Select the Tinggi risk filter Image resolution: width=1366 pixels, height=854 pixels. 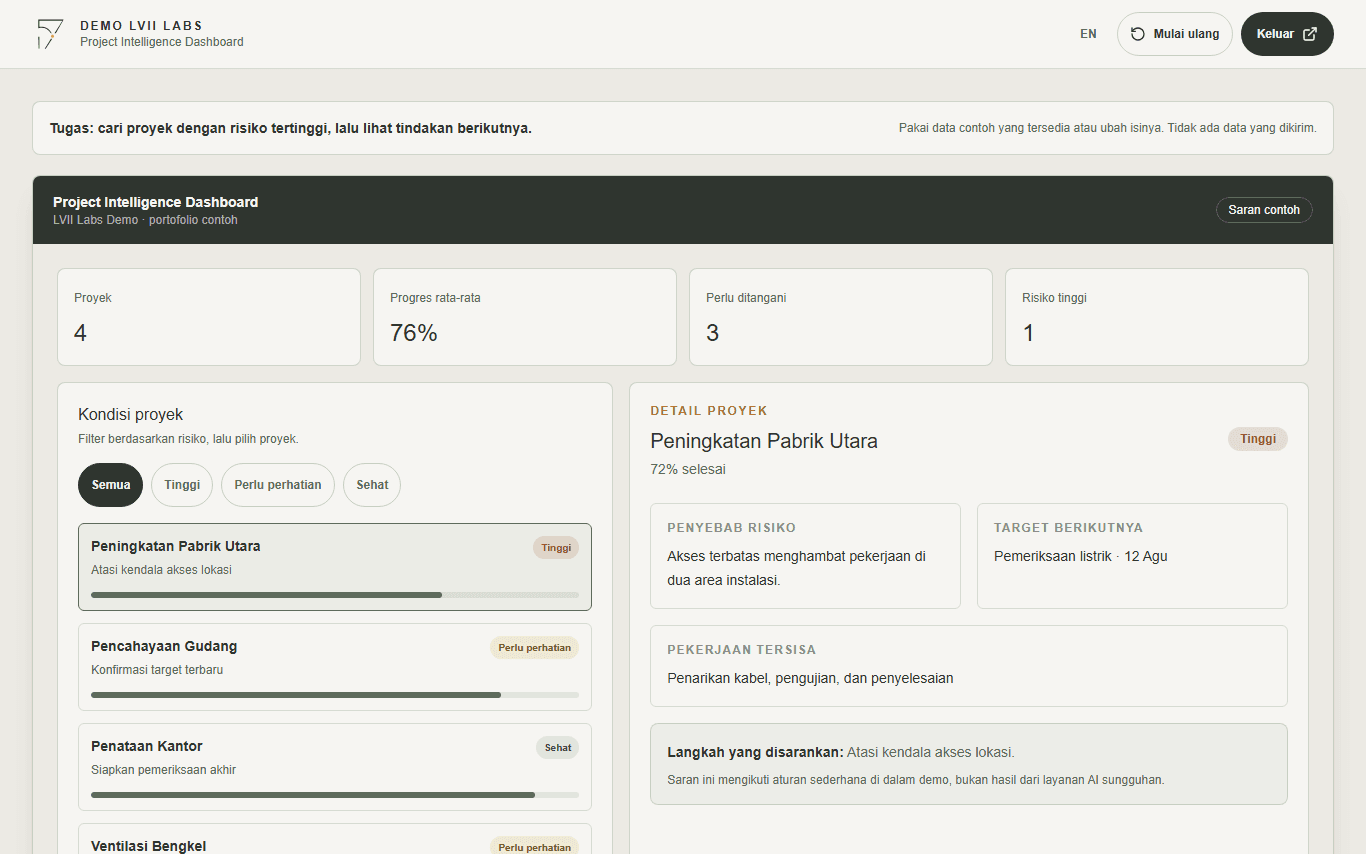click(x=182, y=485)
